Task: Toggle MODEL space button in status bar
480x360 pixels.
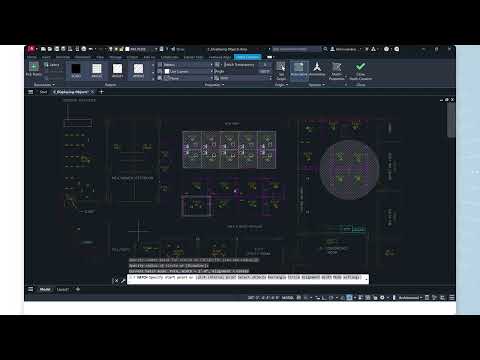Action: click(x=287, y=297)
